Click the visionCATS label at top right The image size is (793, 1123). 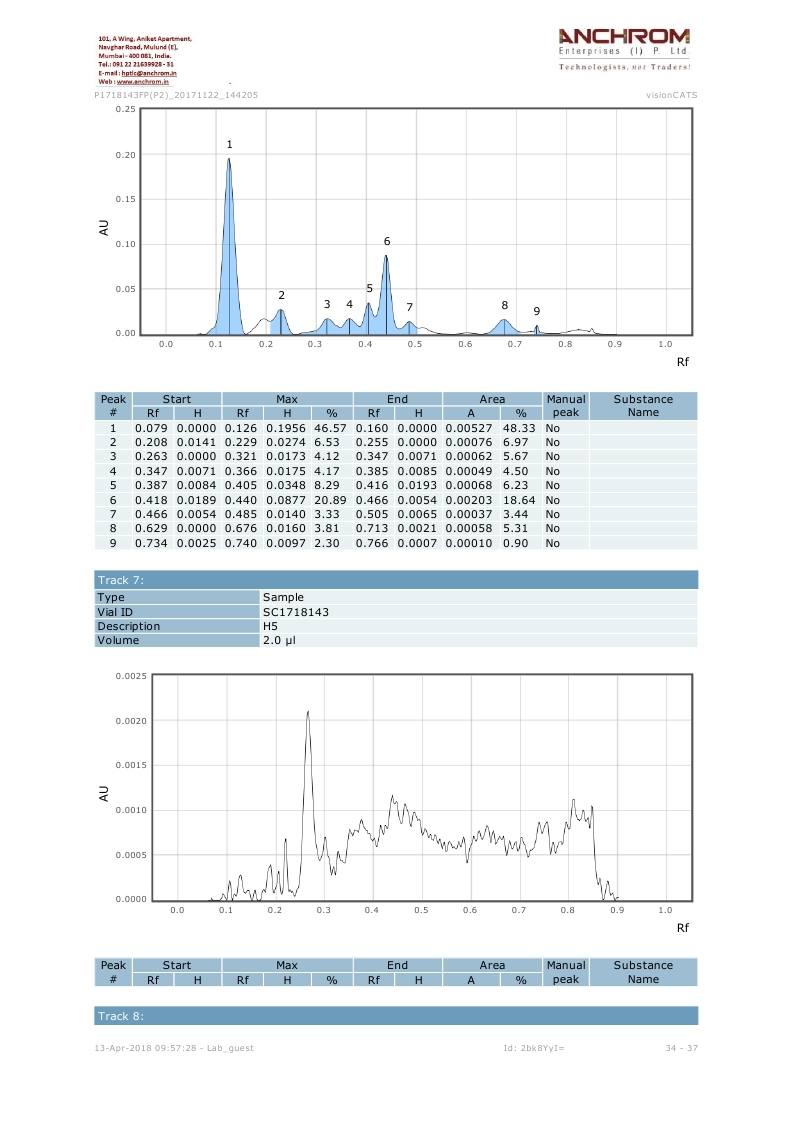coord(672,95)
